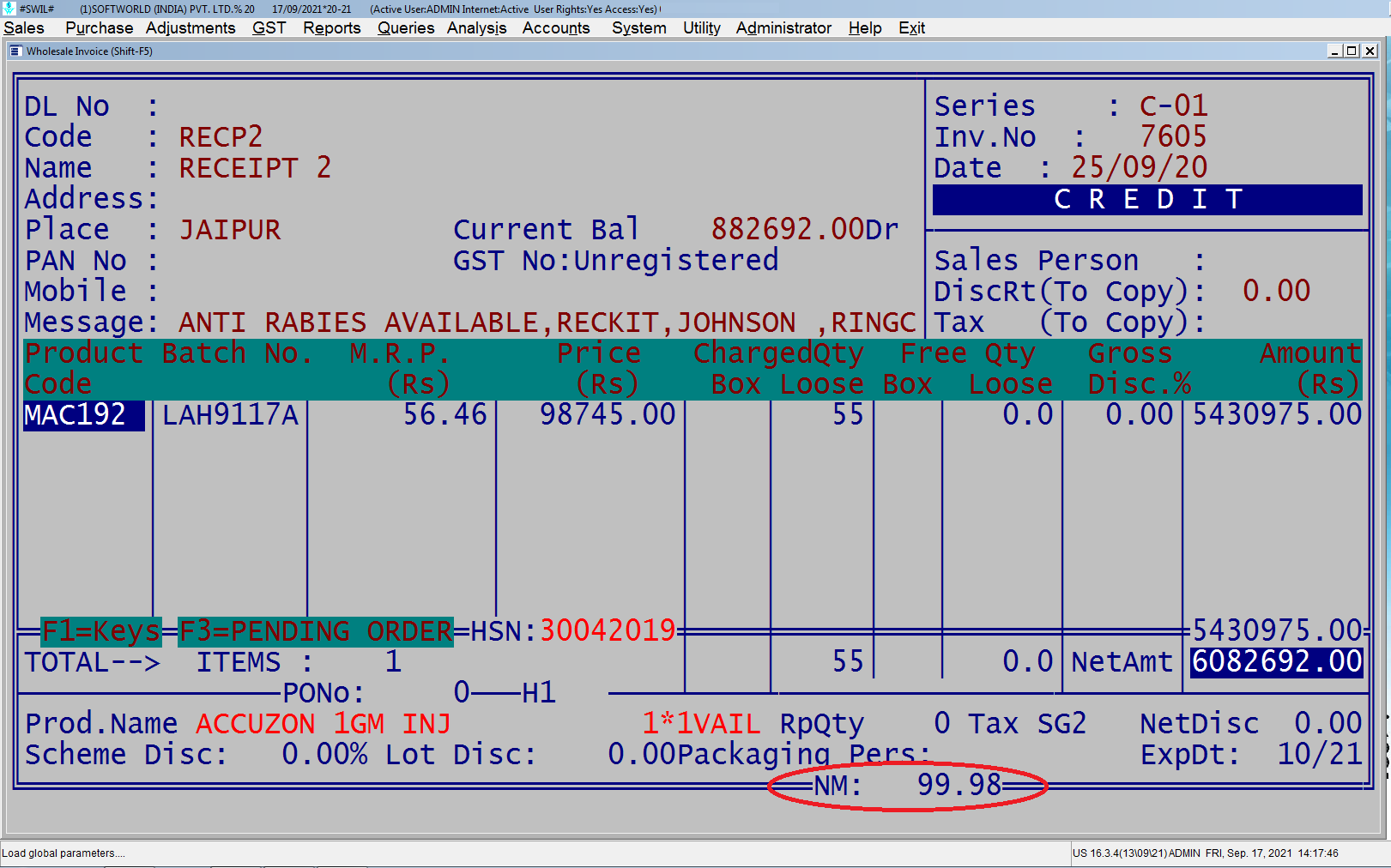
Task: Click the current balance 882692.00Dr
Action: (x=805, y=230)
